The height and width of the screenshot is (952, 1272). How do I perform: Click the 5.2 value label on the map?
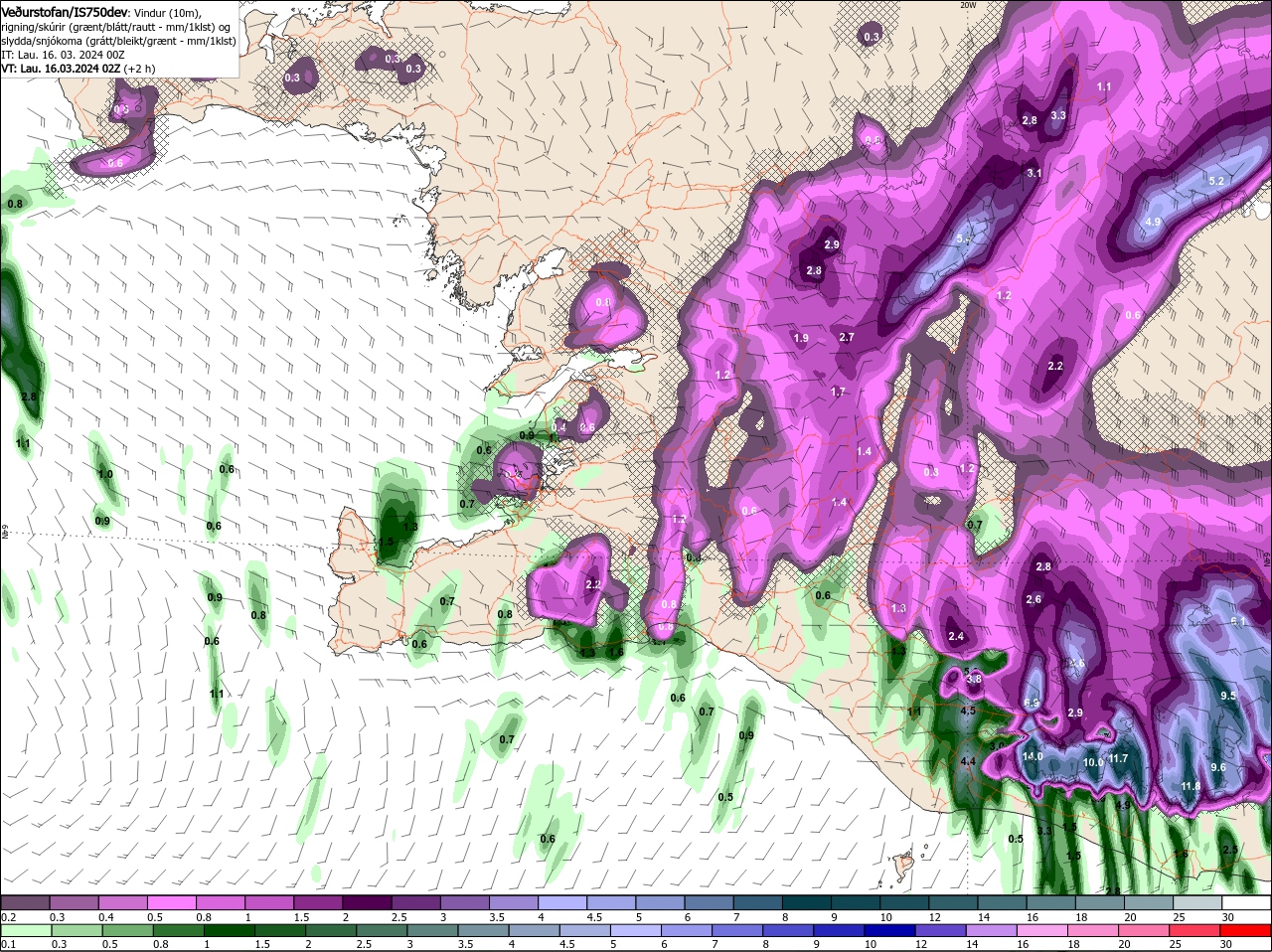(1215, 181)
